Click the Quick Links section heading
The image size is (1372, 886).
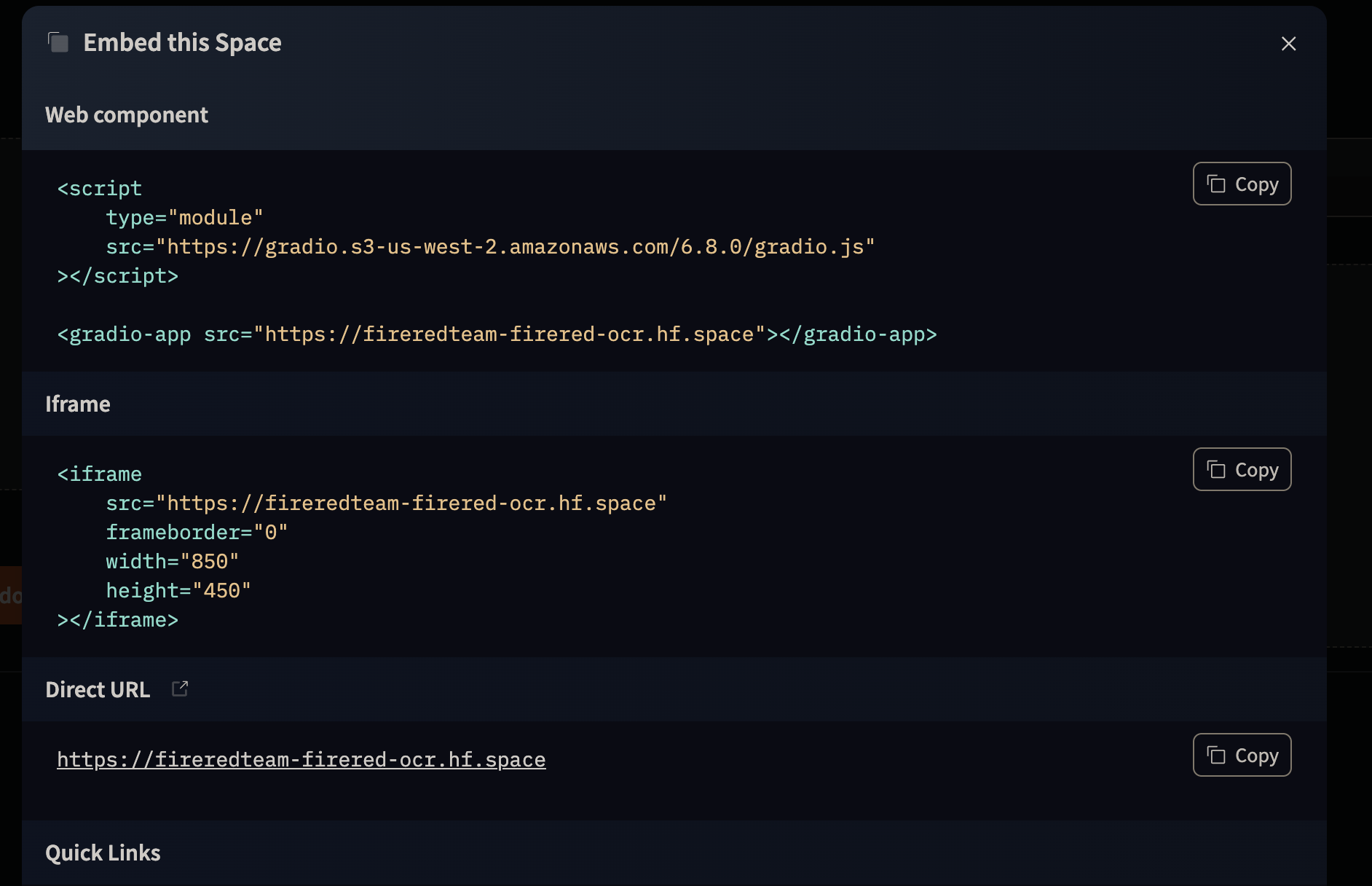pyautogui.click(x=103, y=853)
